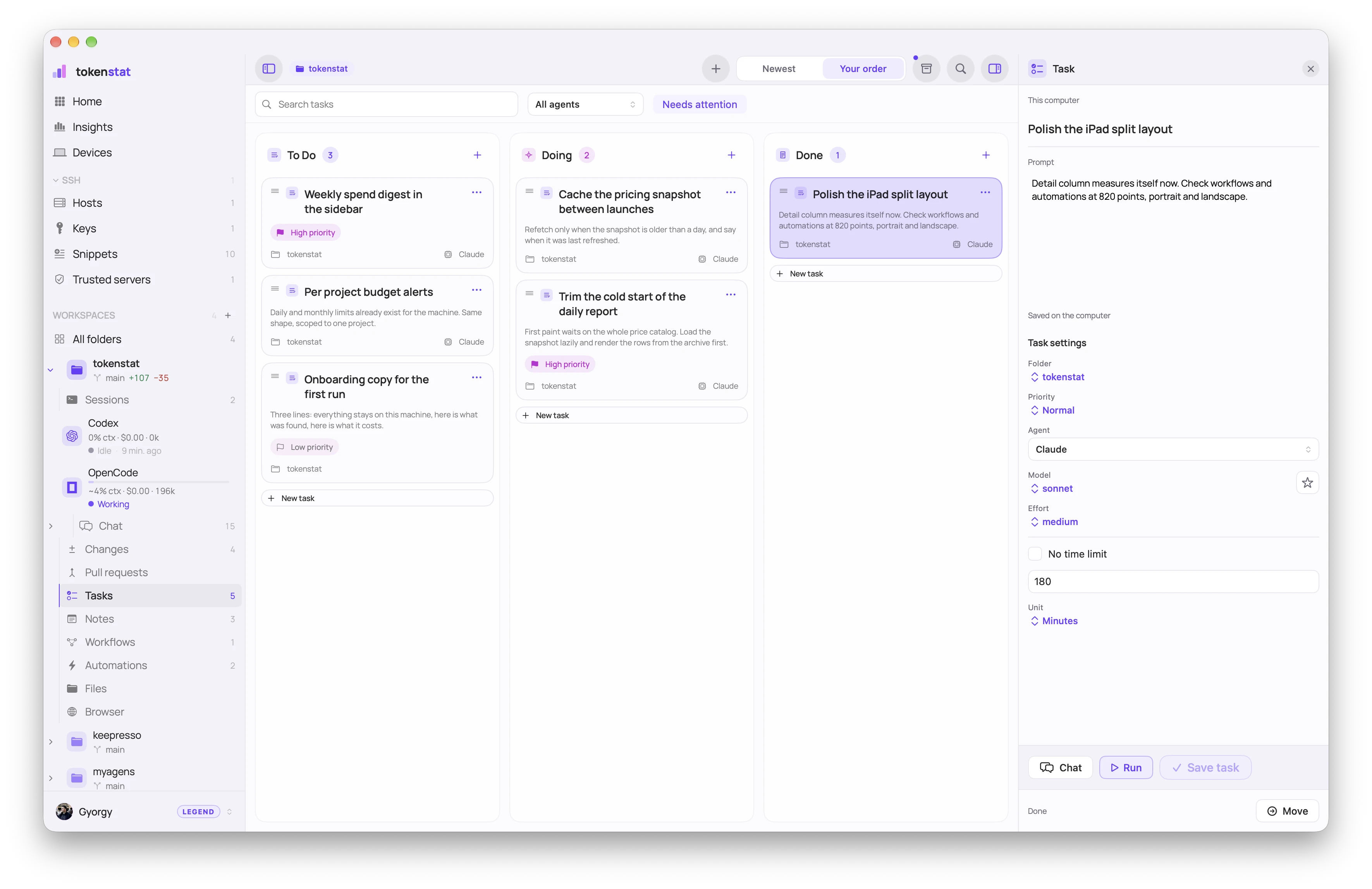
Task: Add a task with To Do plus icon
Action: [477, 155]
